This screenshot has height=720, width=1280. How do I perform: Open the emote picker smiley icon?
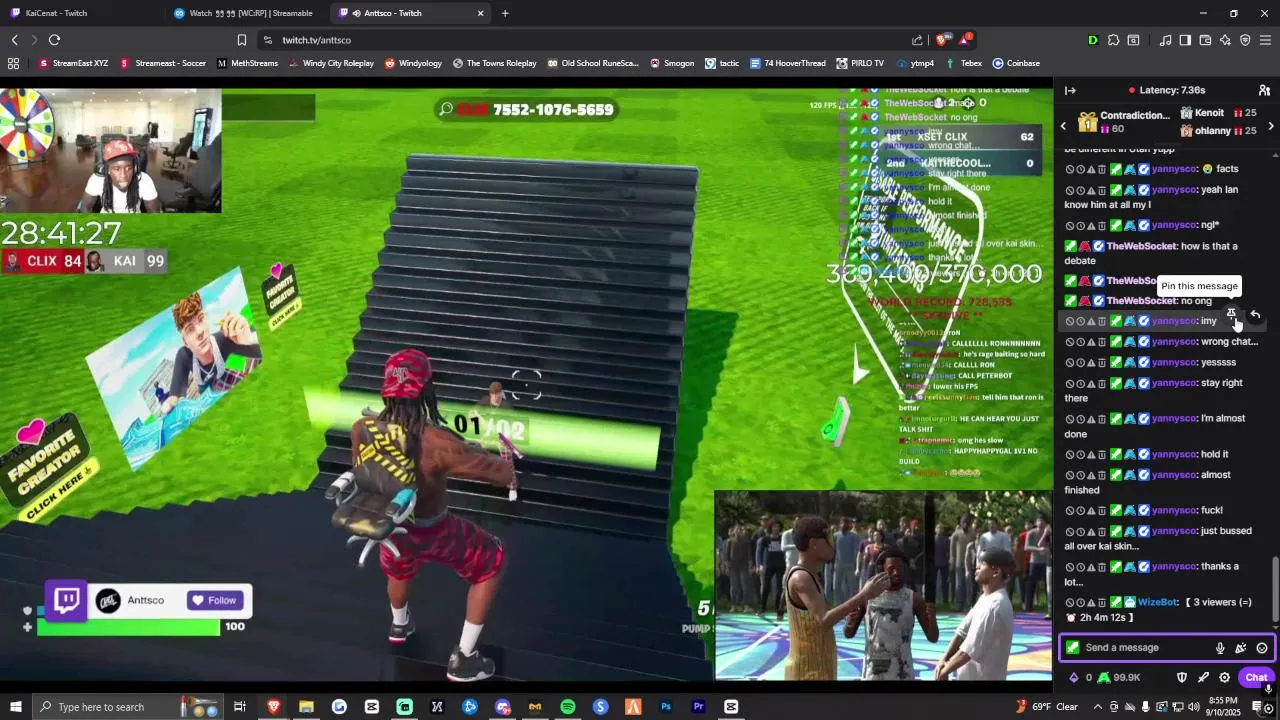click(x=1262, y=648)
